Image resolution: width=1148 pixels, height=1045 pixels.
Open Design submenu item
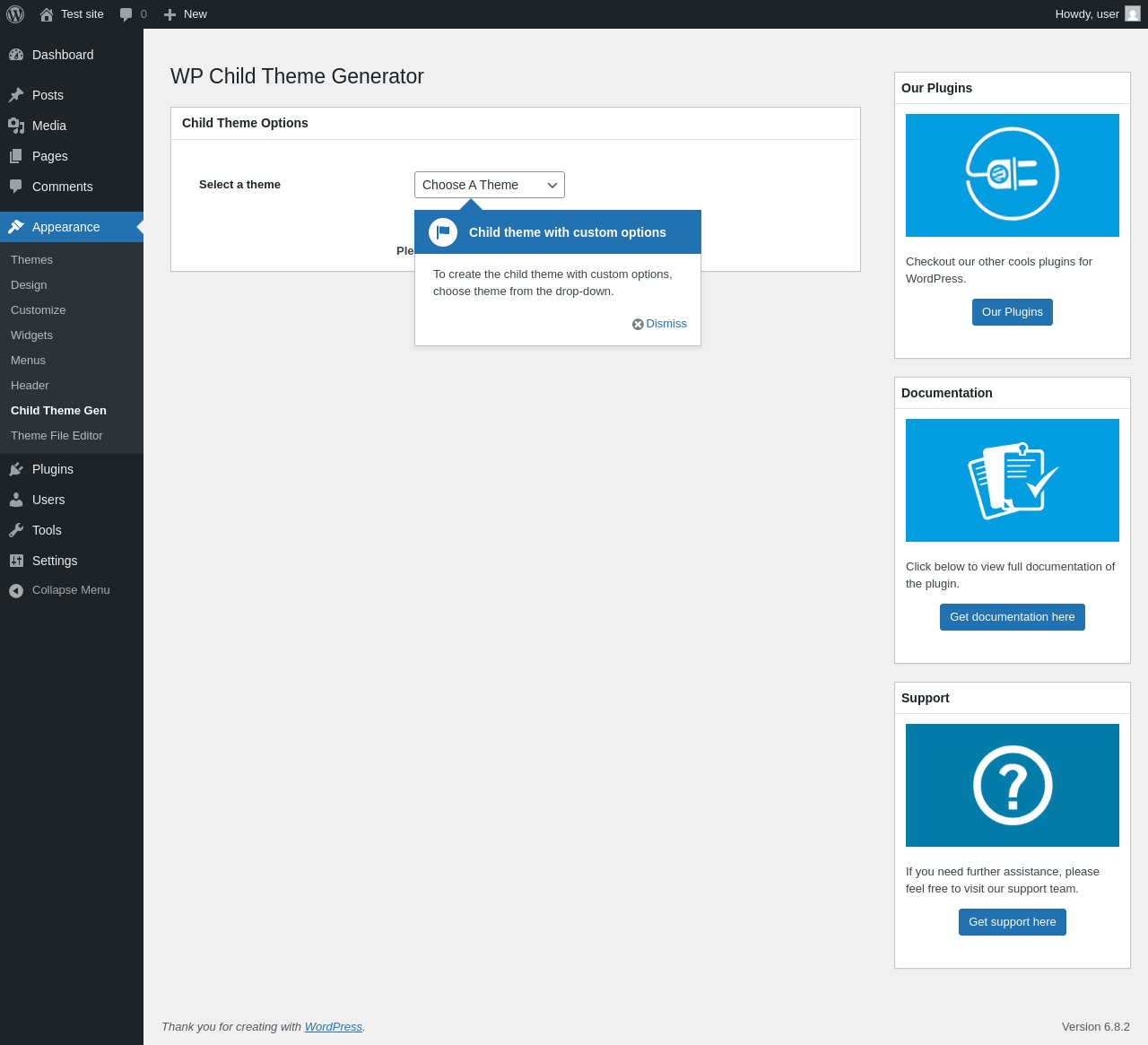(29, 284)
